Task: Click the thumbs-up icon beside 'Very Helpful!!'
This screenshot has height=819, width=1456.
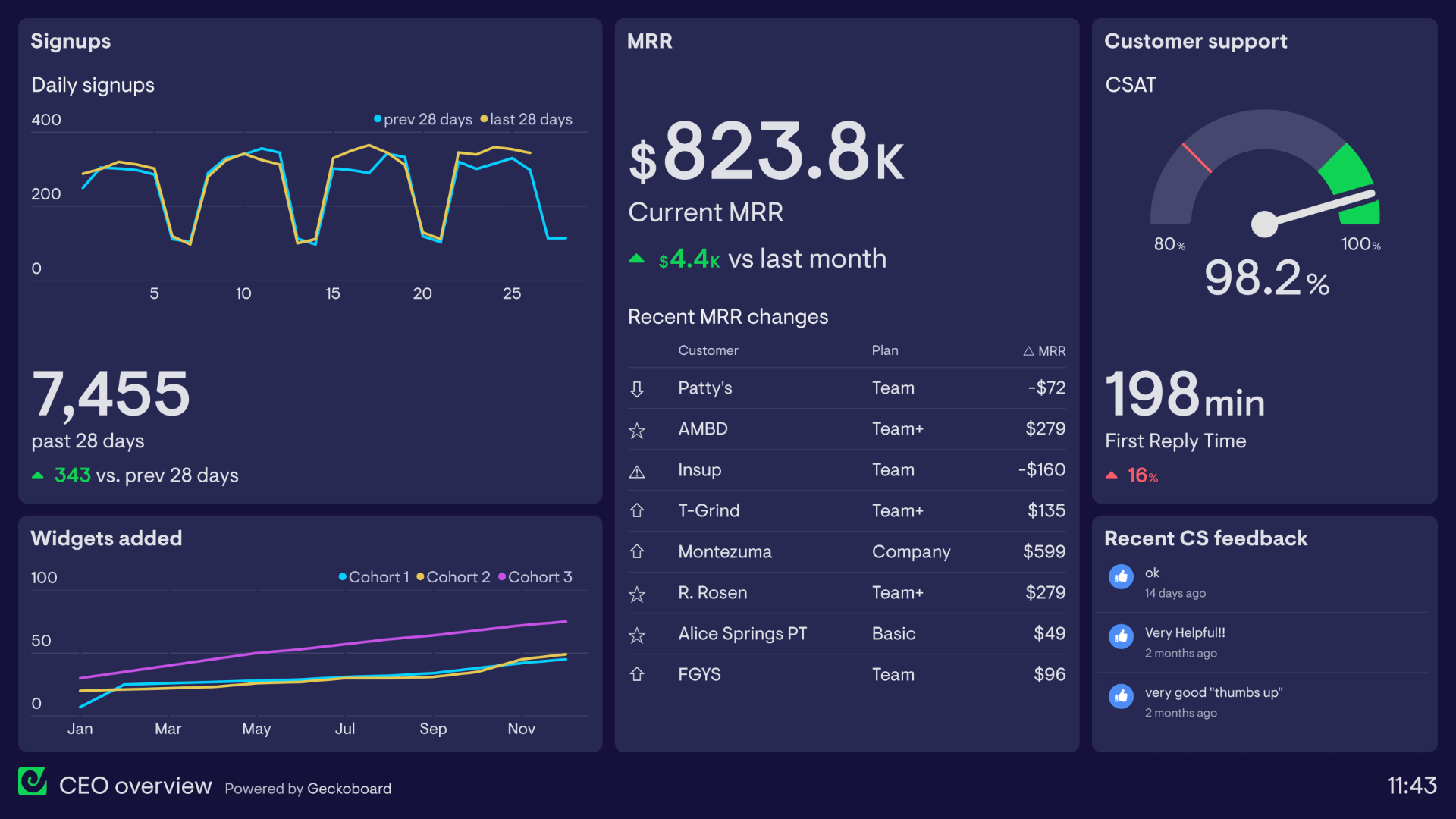Action: tap(1121, 636)
